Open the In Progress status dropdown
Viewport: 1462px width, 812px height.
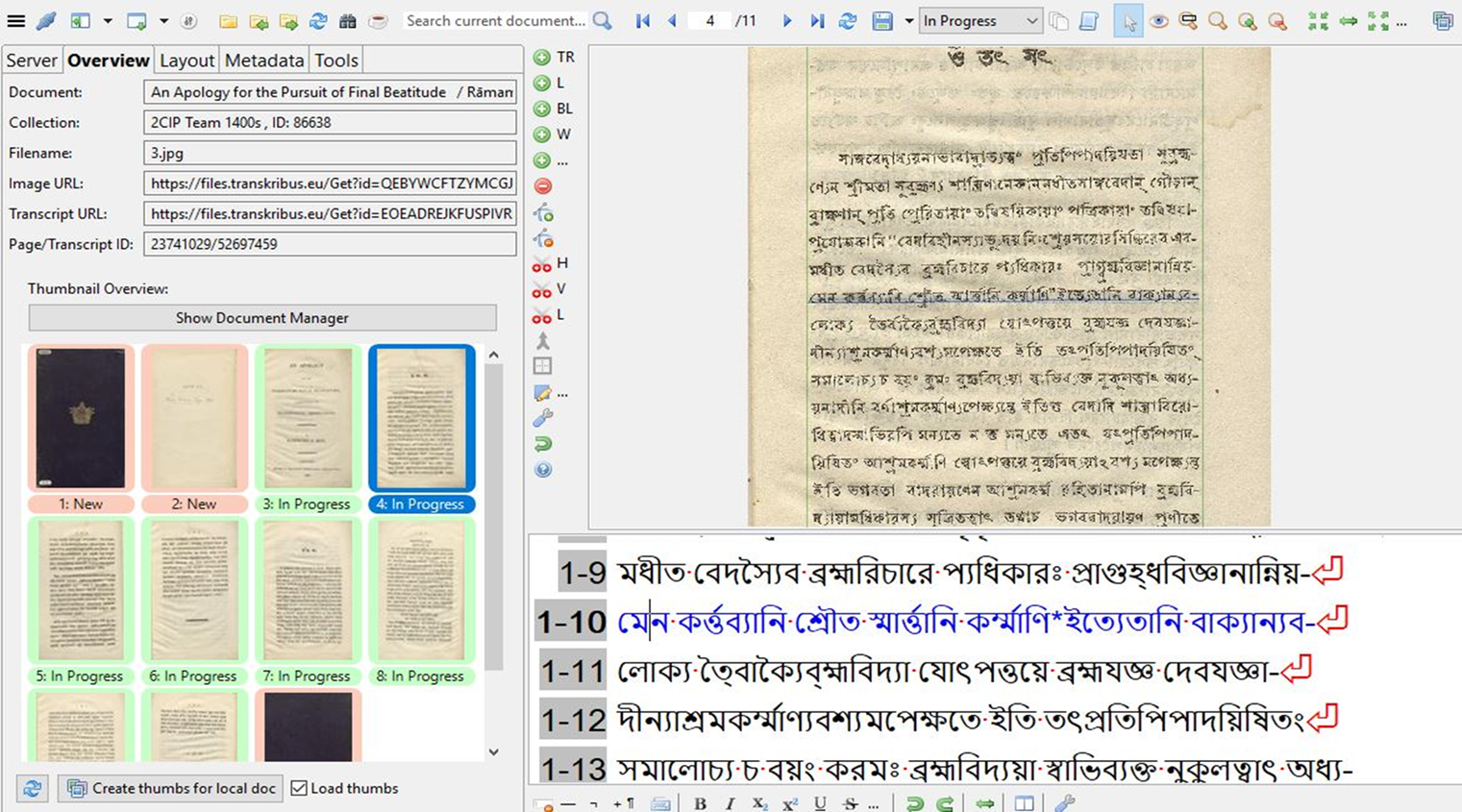pyautogui.click(x=979, y=20)
